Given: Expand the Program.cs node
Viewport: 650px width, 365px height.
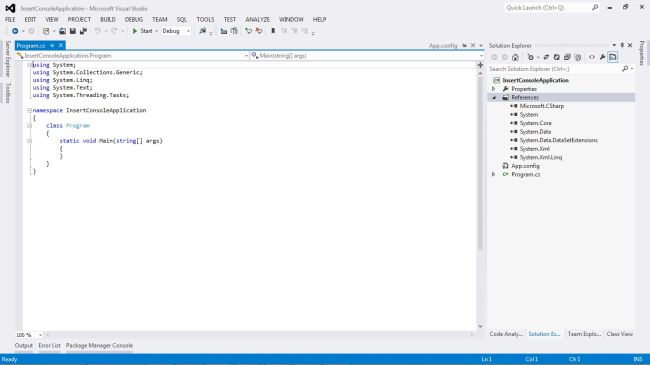Looking at the screenshot, I should (x=494, y=174).
